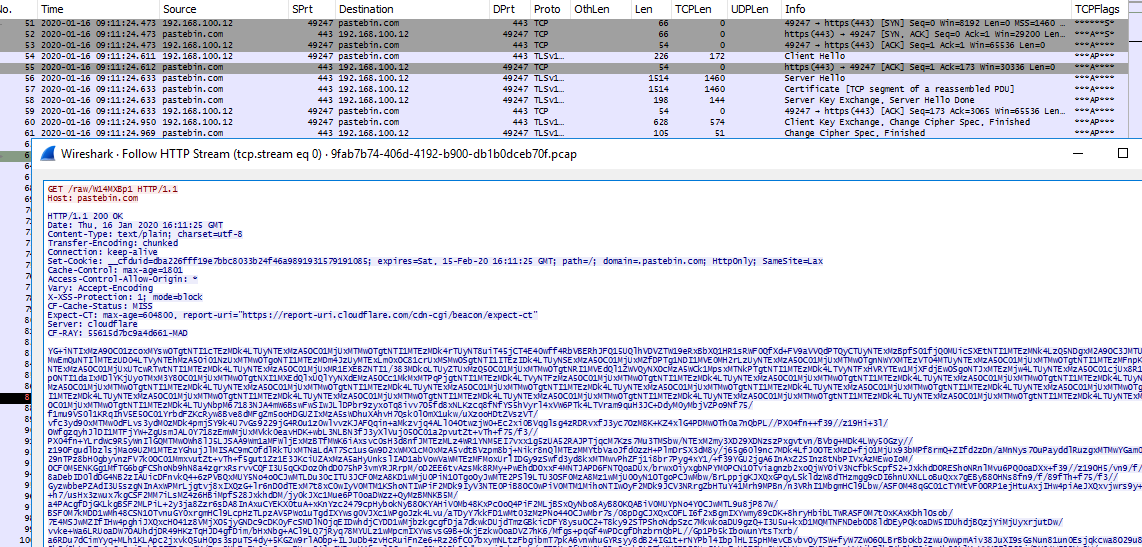The width and height of the screenshot is (1142, 547).
Task: Click the Source column header
Action: (x=223, y=9)
